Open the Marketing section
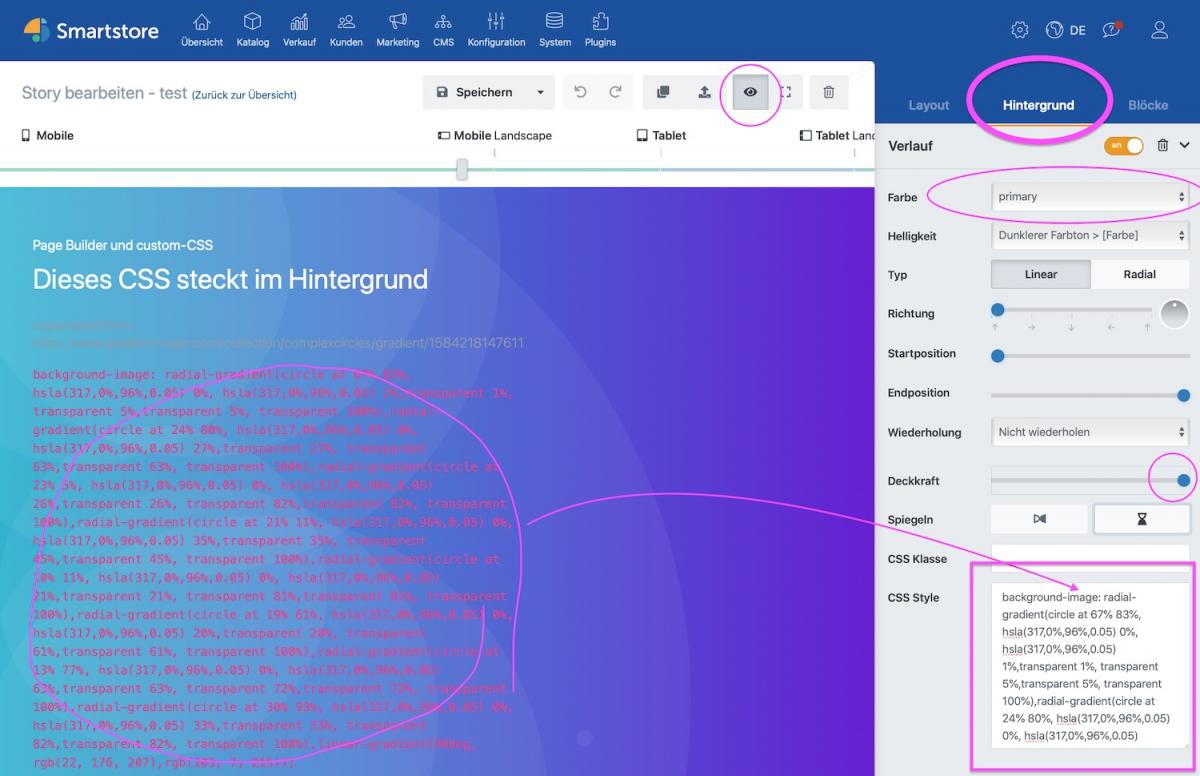This screenshot has height=776, width=1200. click(397, 29)
